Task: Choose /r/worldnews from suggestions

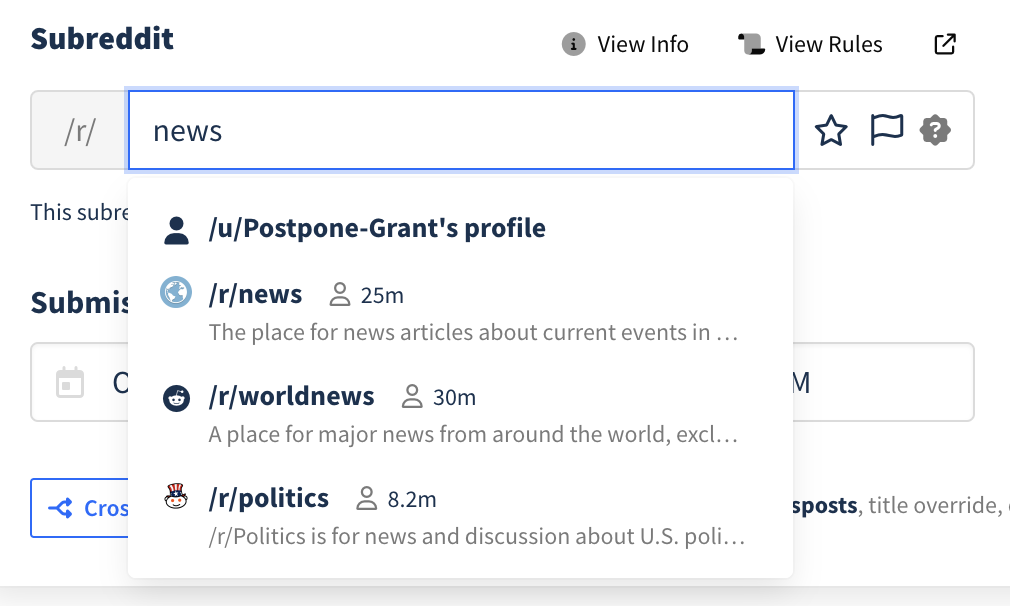Action: 461,414
